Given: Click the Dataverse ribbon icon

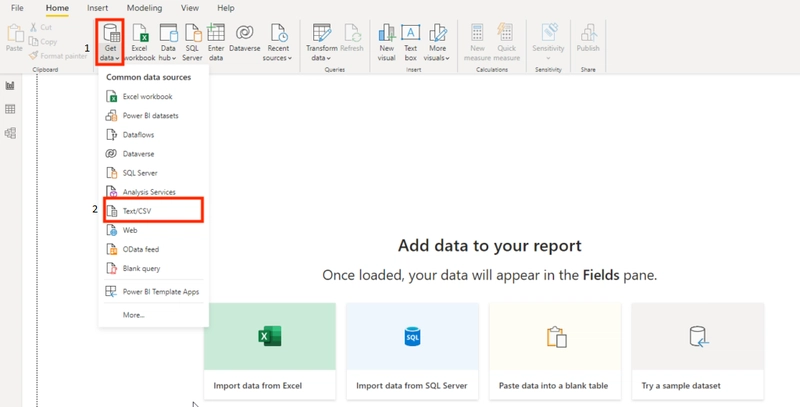Looking at the screenshot, I should click(x=245, y=38).
